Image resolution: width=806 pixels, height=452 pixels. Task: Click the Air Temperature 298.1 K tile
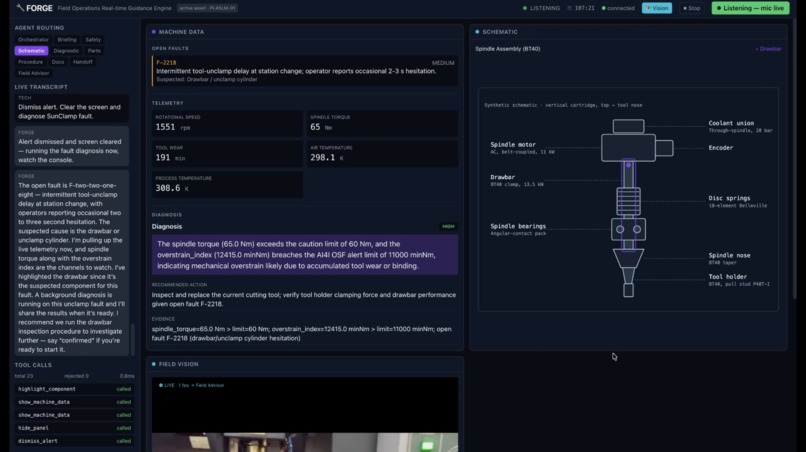tap(382, 154)
